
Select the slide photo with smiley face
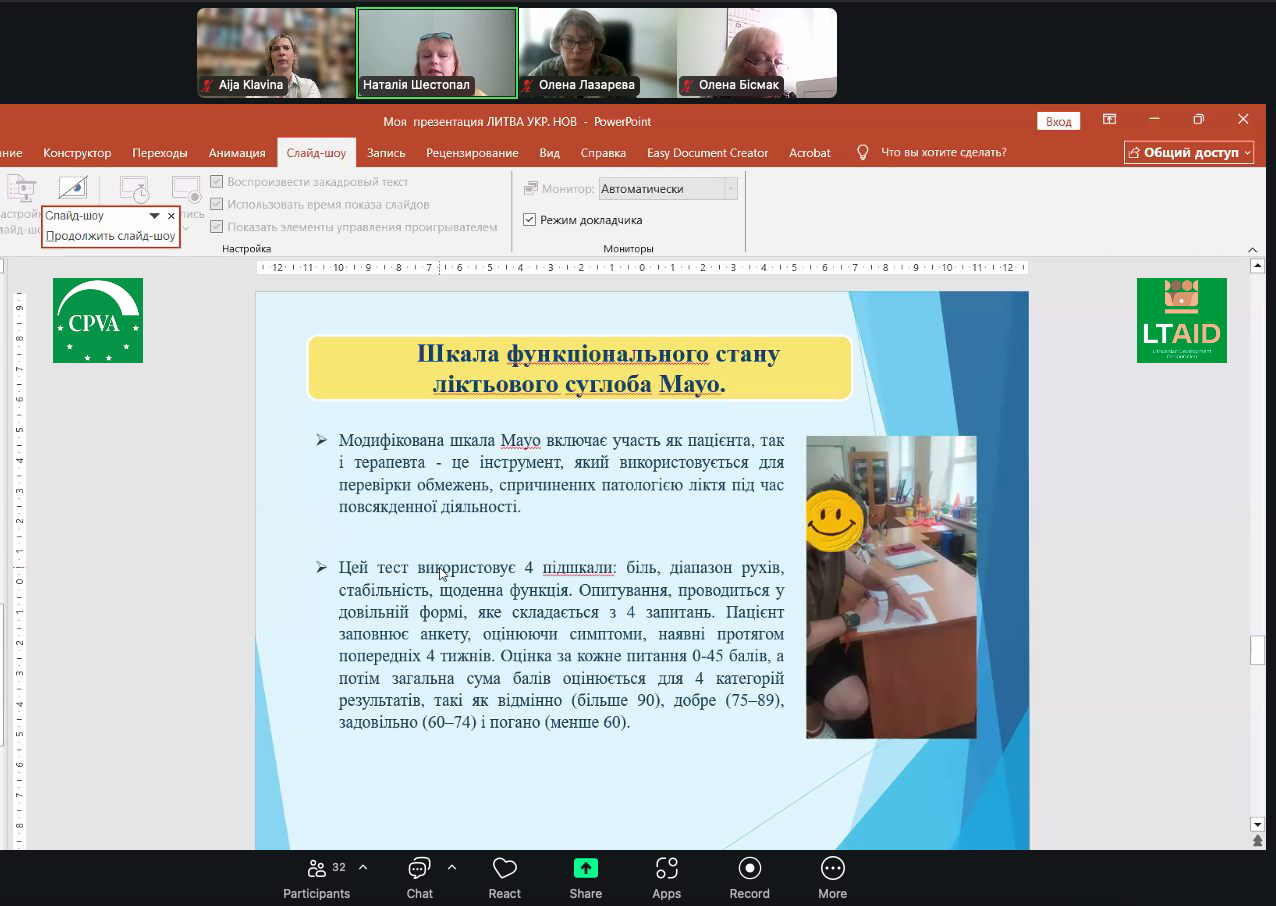click(x=891, y=587)
